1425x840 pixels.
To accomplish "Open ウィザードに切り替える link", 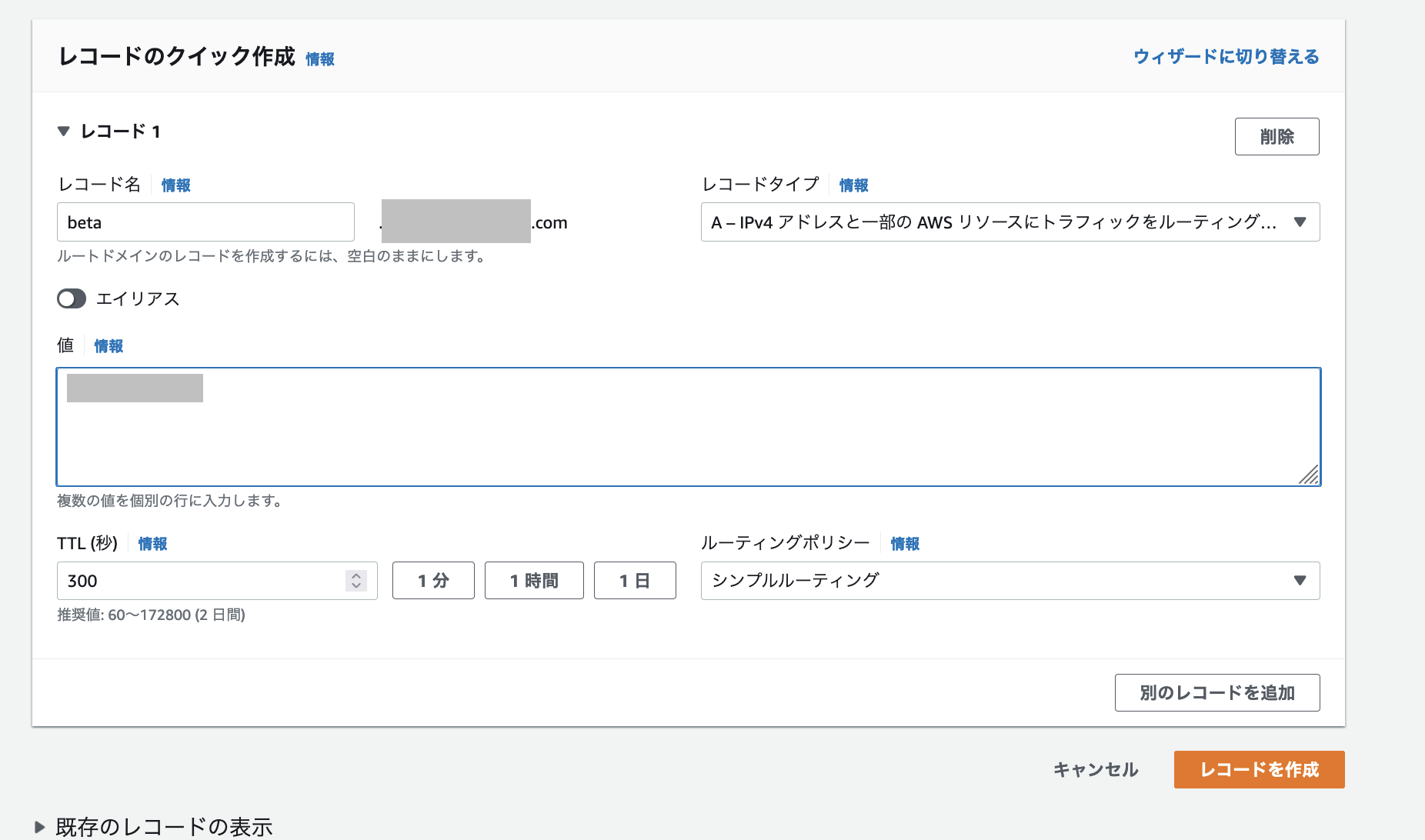I will coord(1224,56).
